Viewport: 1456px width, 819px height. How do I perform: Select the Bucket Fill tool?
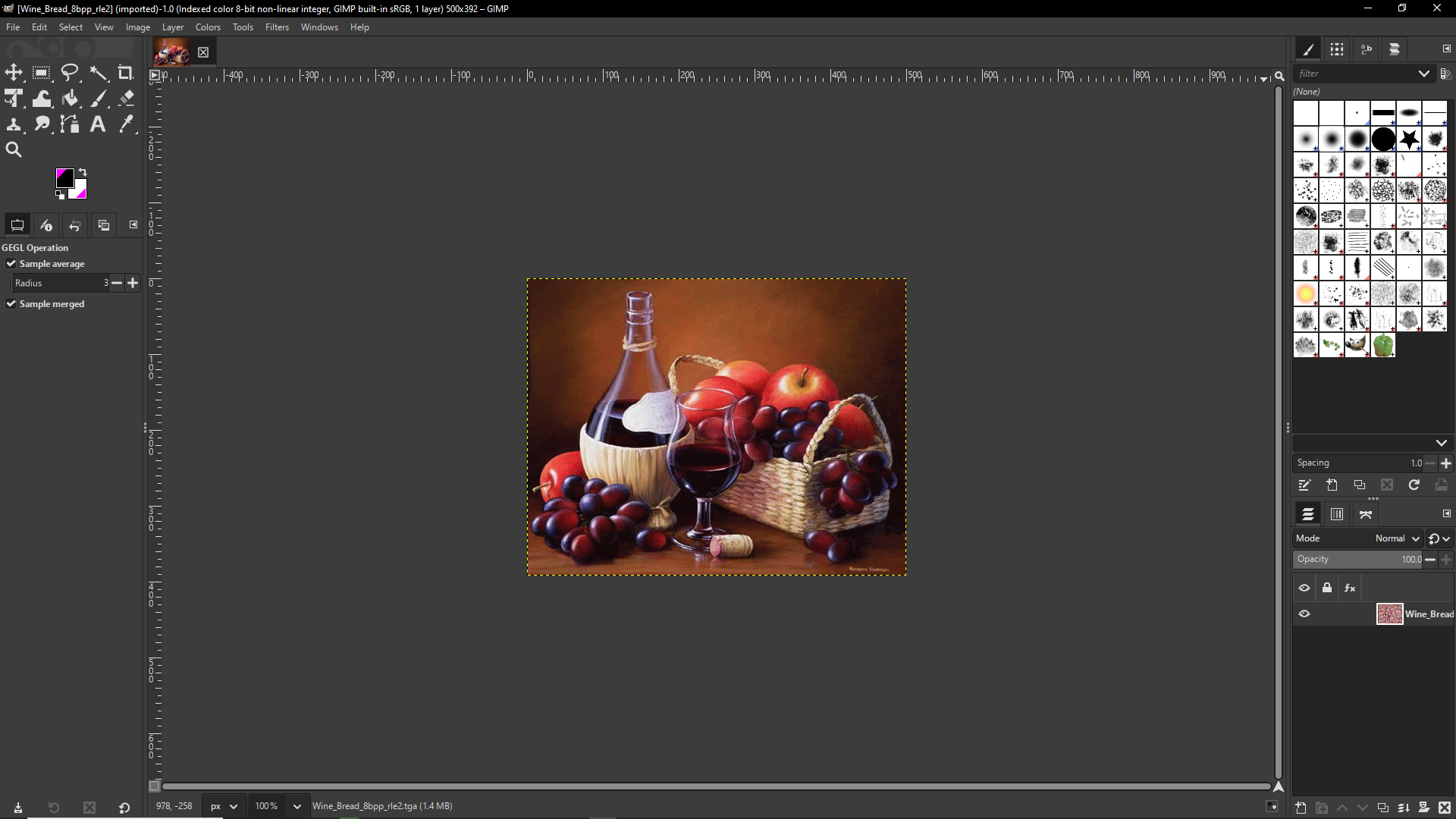click(x=70, y=99)
